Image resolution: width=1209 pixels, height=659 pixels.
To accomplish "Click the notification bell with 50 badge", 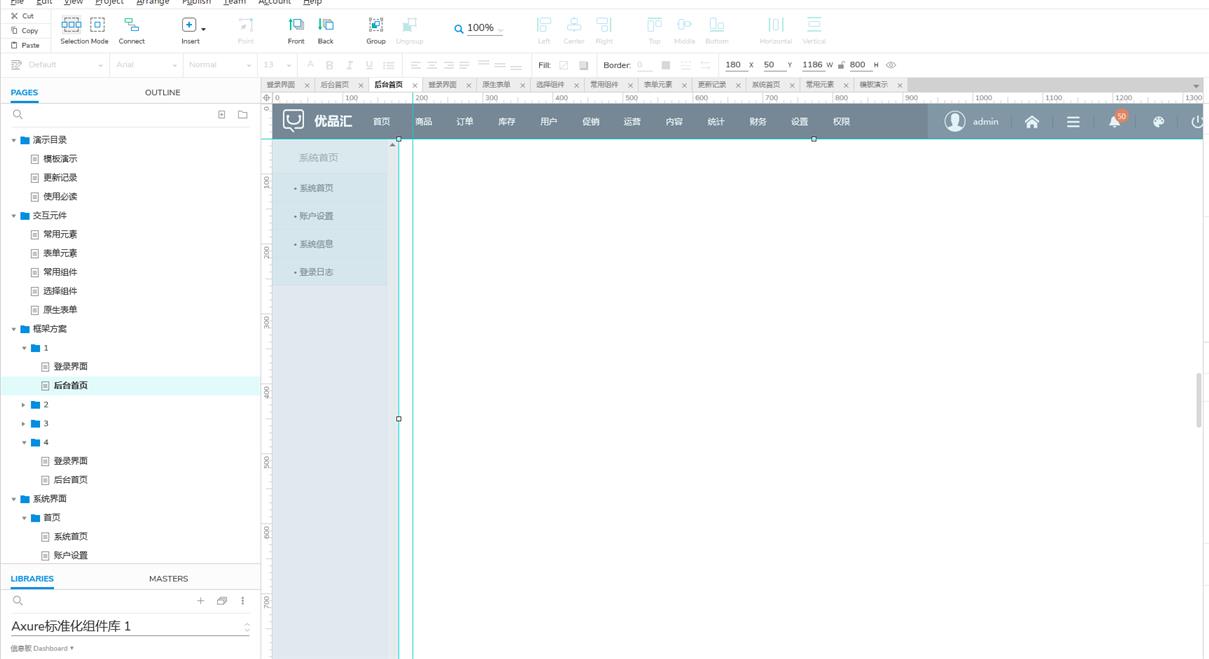I will [x=1116, y=120].
